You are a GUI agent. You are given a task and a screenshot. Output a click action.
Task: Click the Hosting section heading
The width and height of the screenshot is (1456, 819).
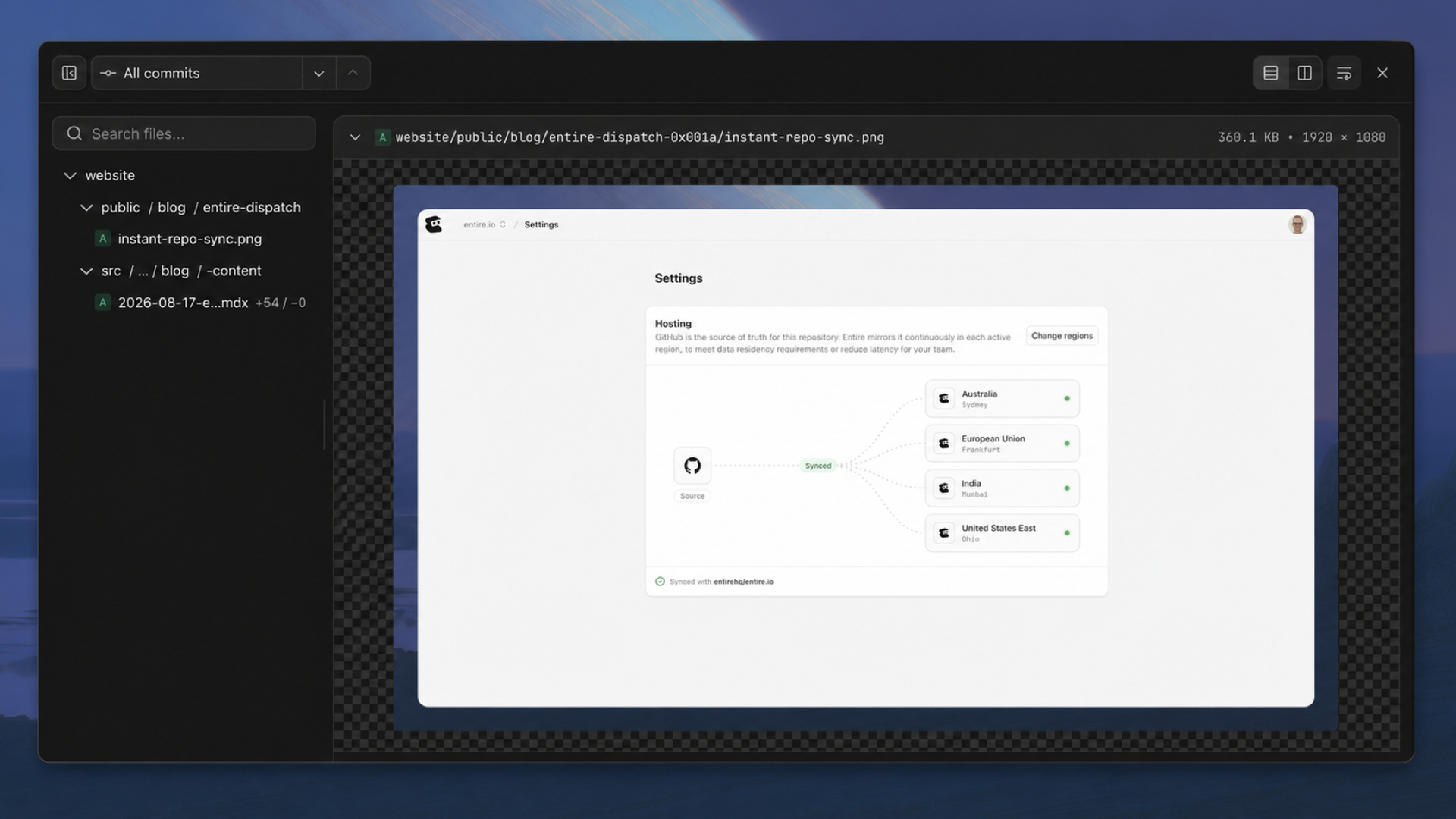673,323
